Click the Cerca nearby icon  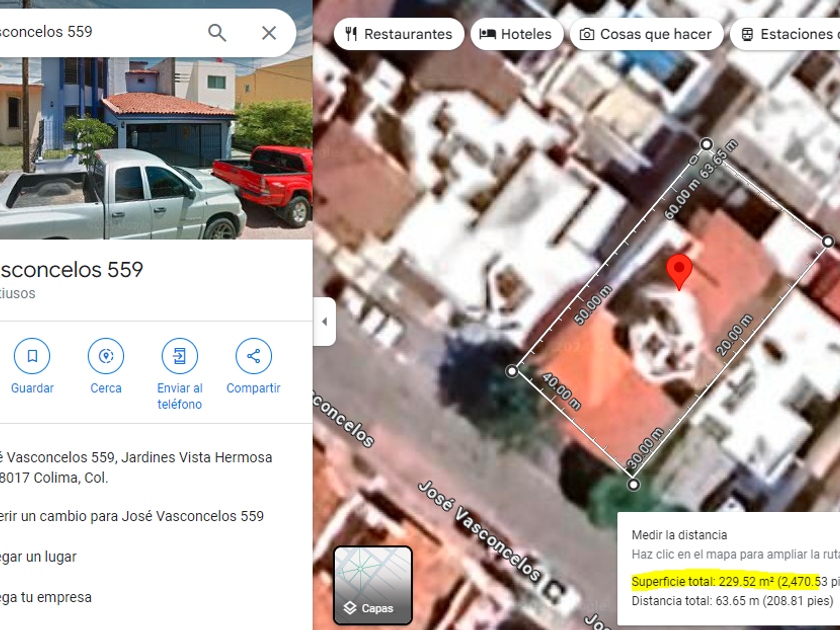(106, 356)
